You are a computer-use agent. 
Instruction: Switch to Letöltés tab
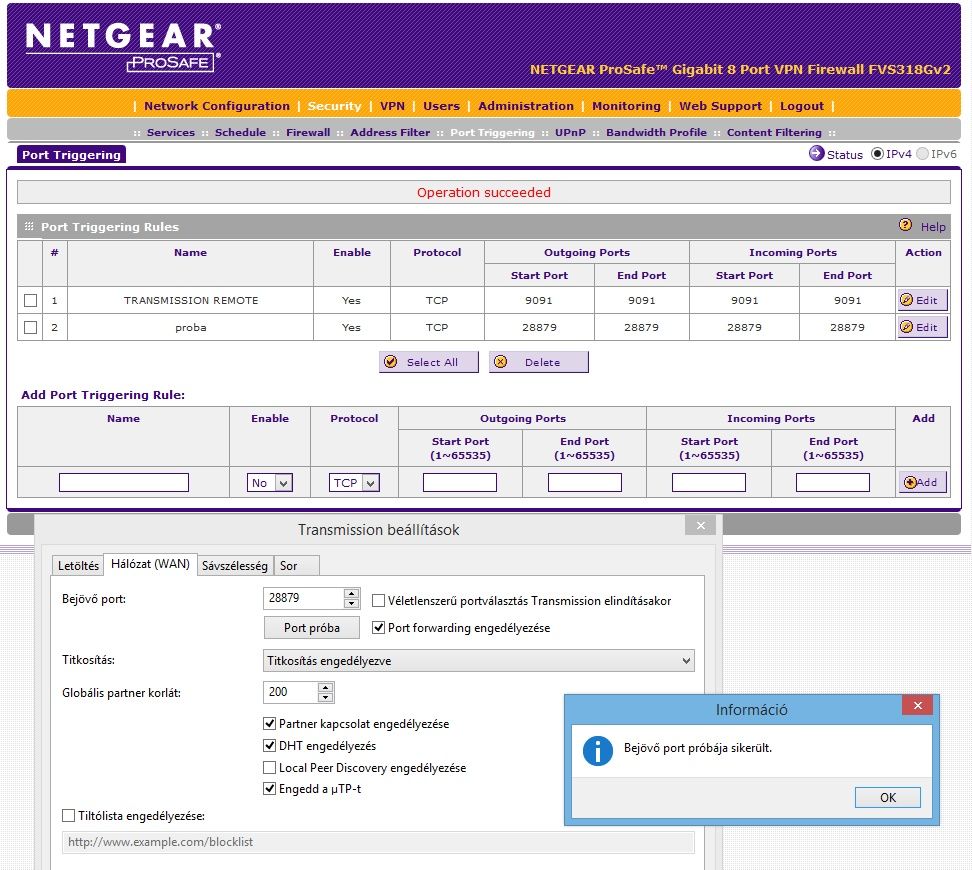tap(78, 566)
